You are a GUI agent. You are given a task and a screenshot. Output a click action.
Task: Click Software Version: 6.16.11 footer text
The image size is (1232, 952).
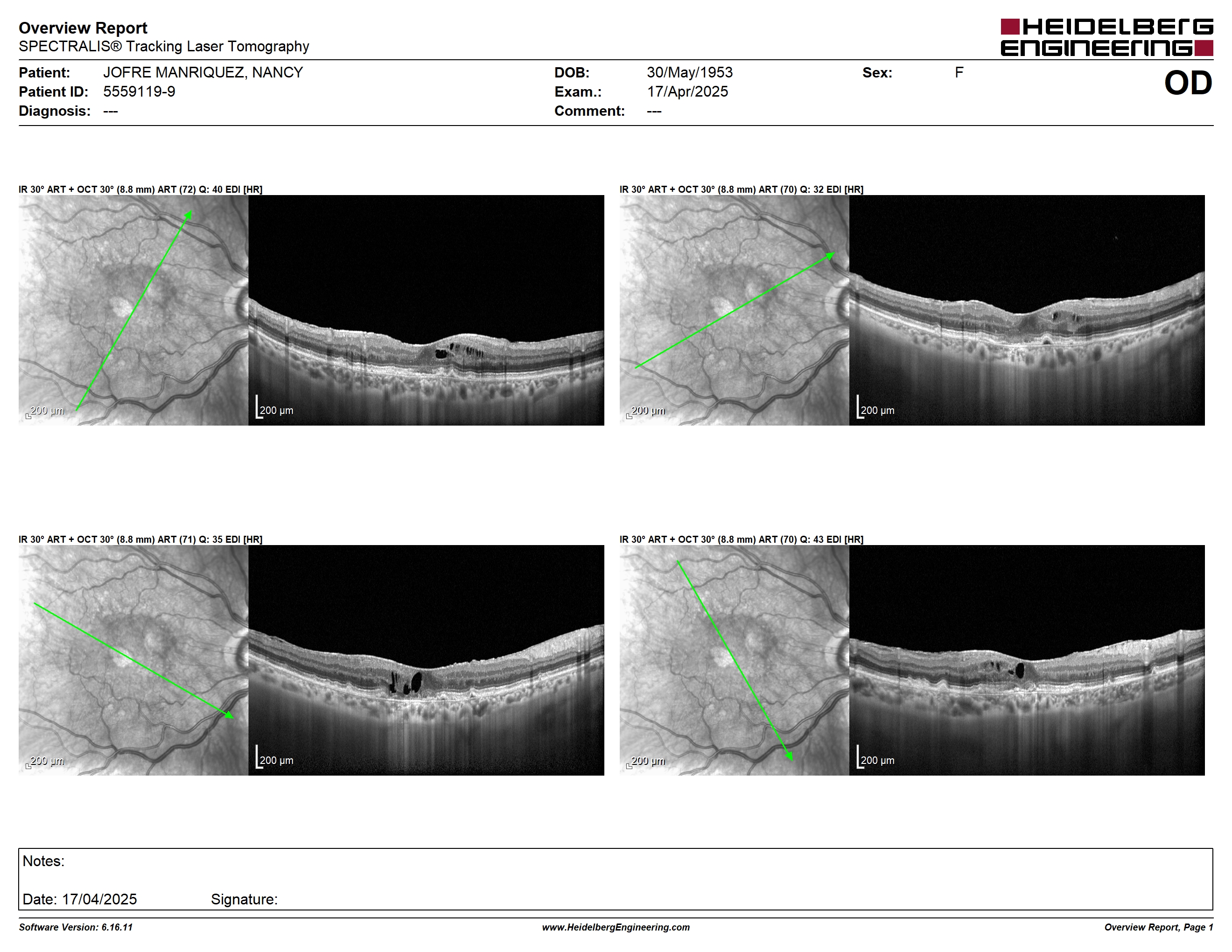[x=76, y=927]
